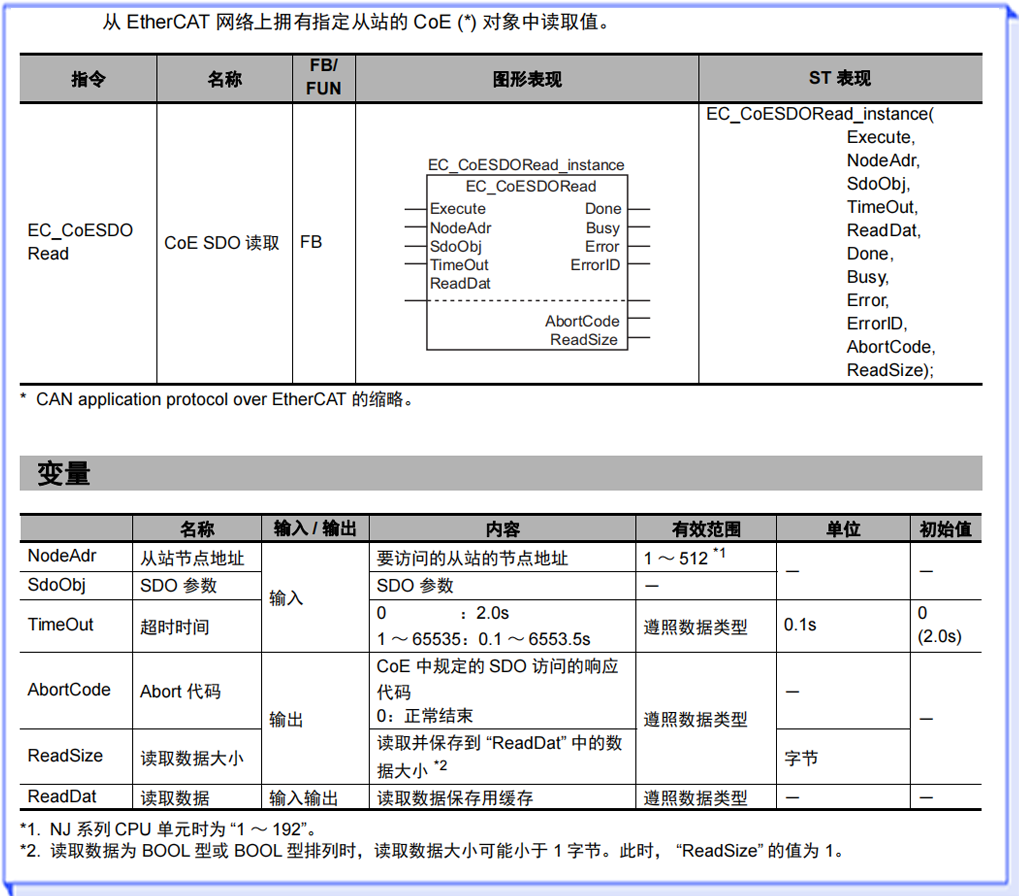The width and height of the screenshot is (1019, 896).
Task: Click the 'Busy' output pin in the diagram
Action: [x=602, y=228]
